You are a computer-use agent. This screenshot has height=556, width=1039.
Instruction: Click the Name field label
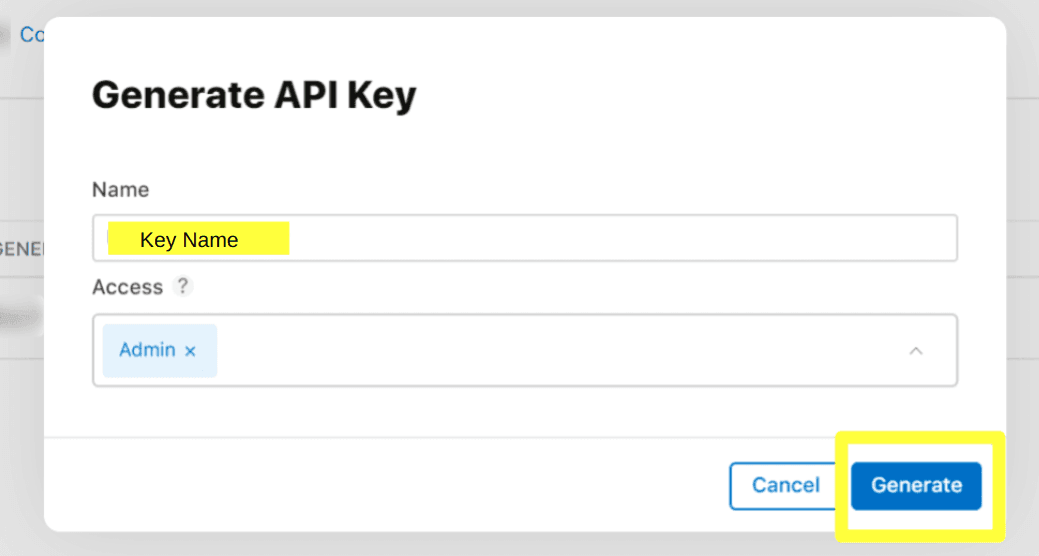(x=120, y=189)
